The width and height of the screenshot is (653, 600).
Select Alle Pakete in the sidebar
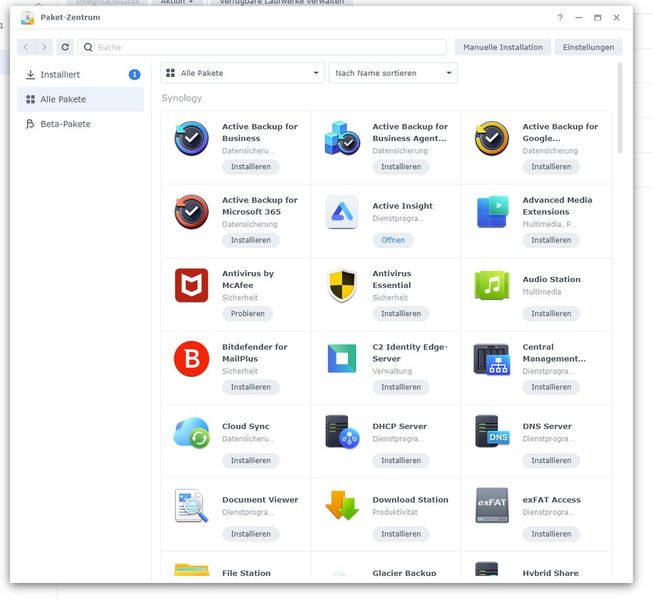pyautogui.click(x=81, y=99)
